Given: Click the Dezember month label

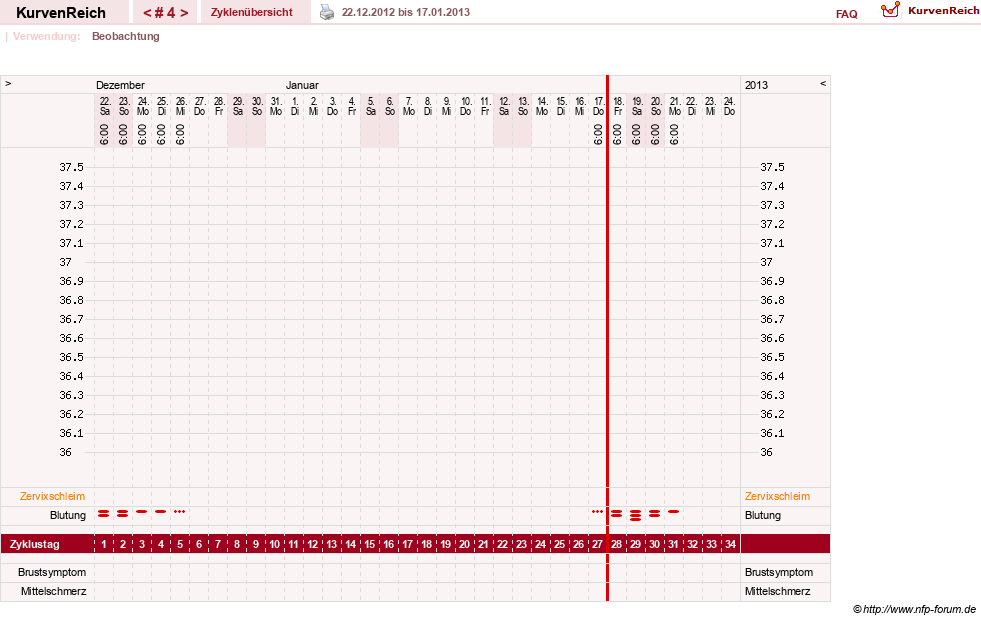Looking at the screenshot, I should pos(120,85).
